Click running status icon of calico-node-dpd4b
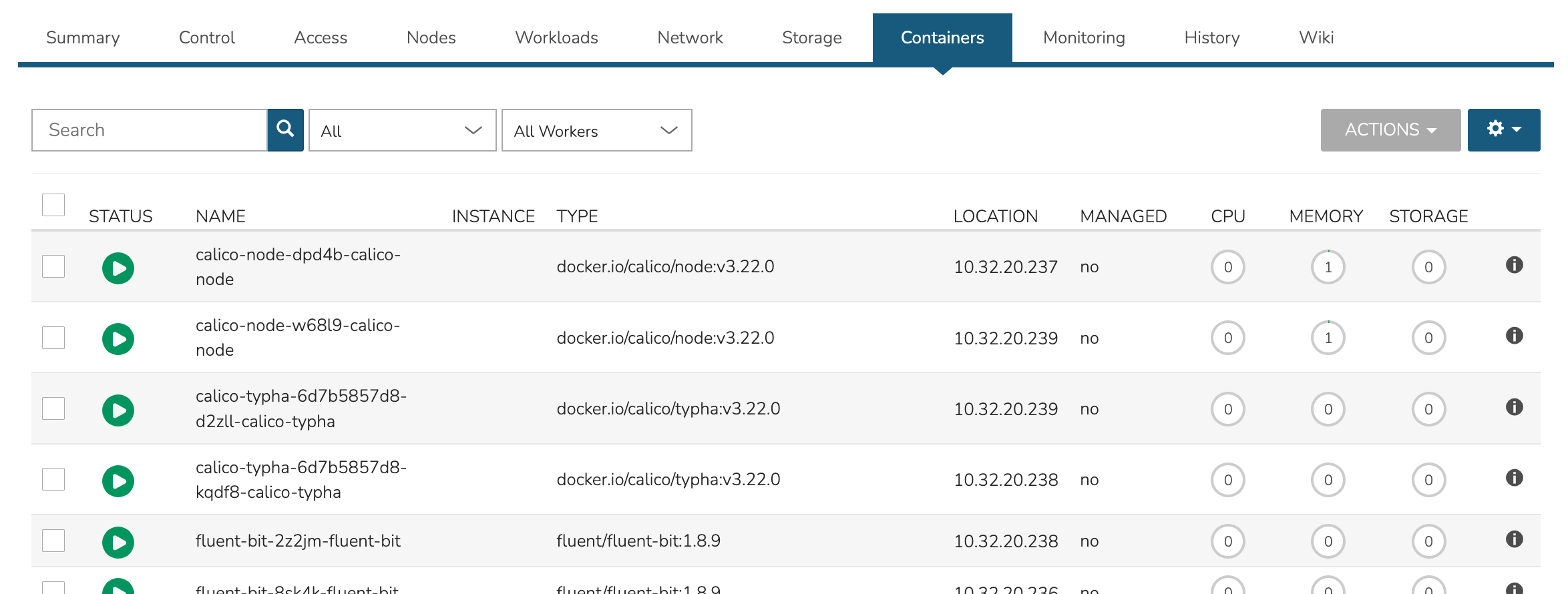The height and width of the screenshot is (594, 1568). click(x=118, y=268)
